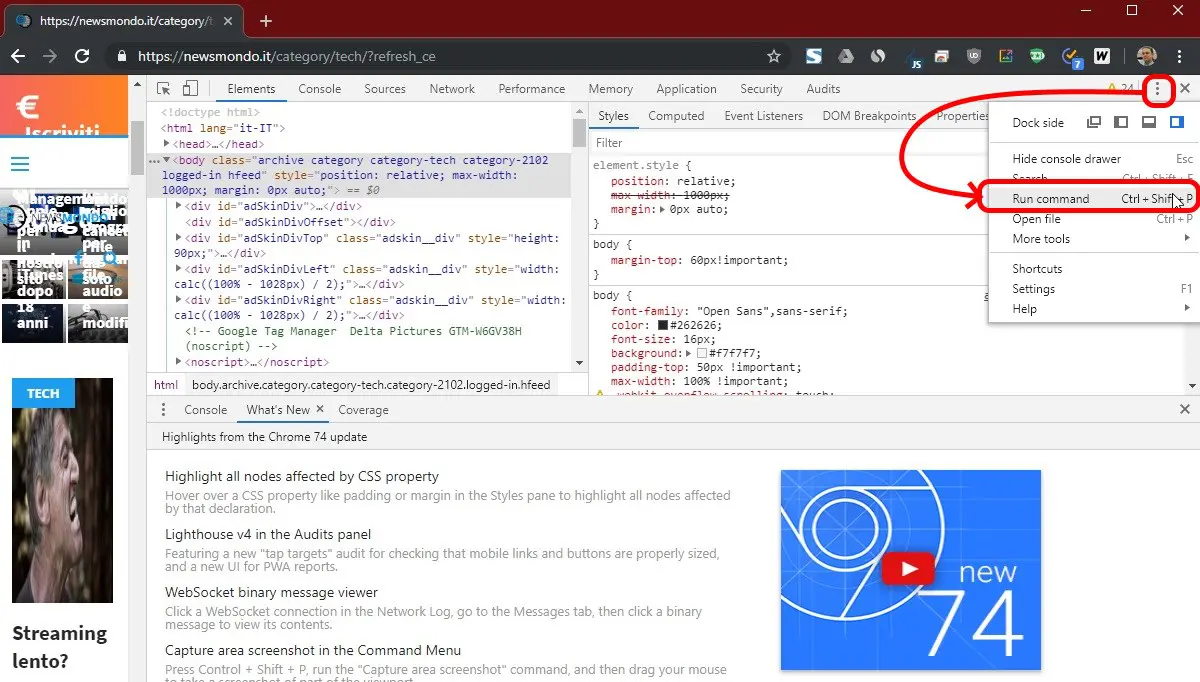The image size is (1200, 682).
Task: Open a new browser tab with plus
Action: tap(265, 21)
